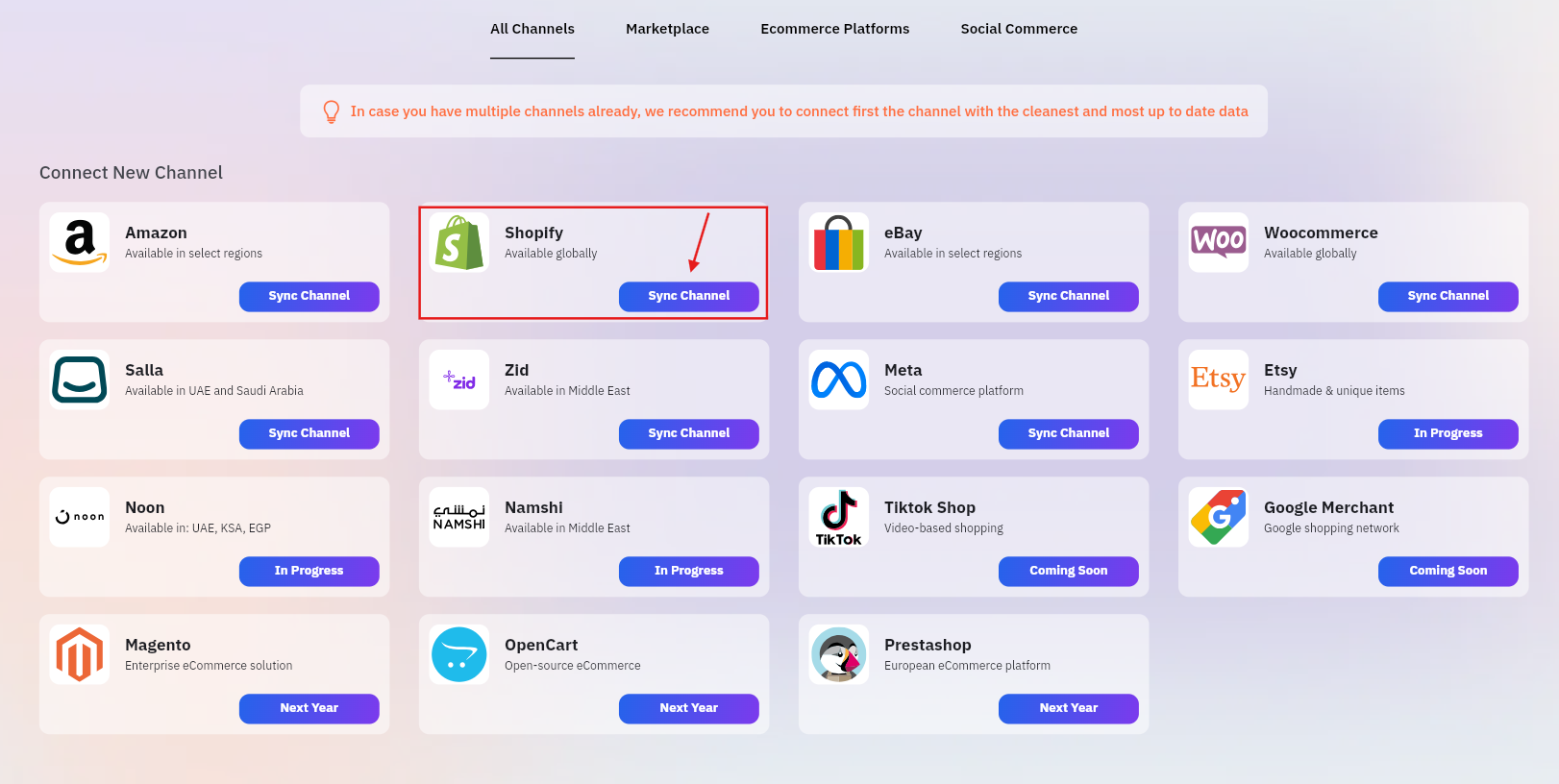The height and width of the screenshot is (784, 1559).
Task: Click the Meta infinity logo
Action: point(839,380)
